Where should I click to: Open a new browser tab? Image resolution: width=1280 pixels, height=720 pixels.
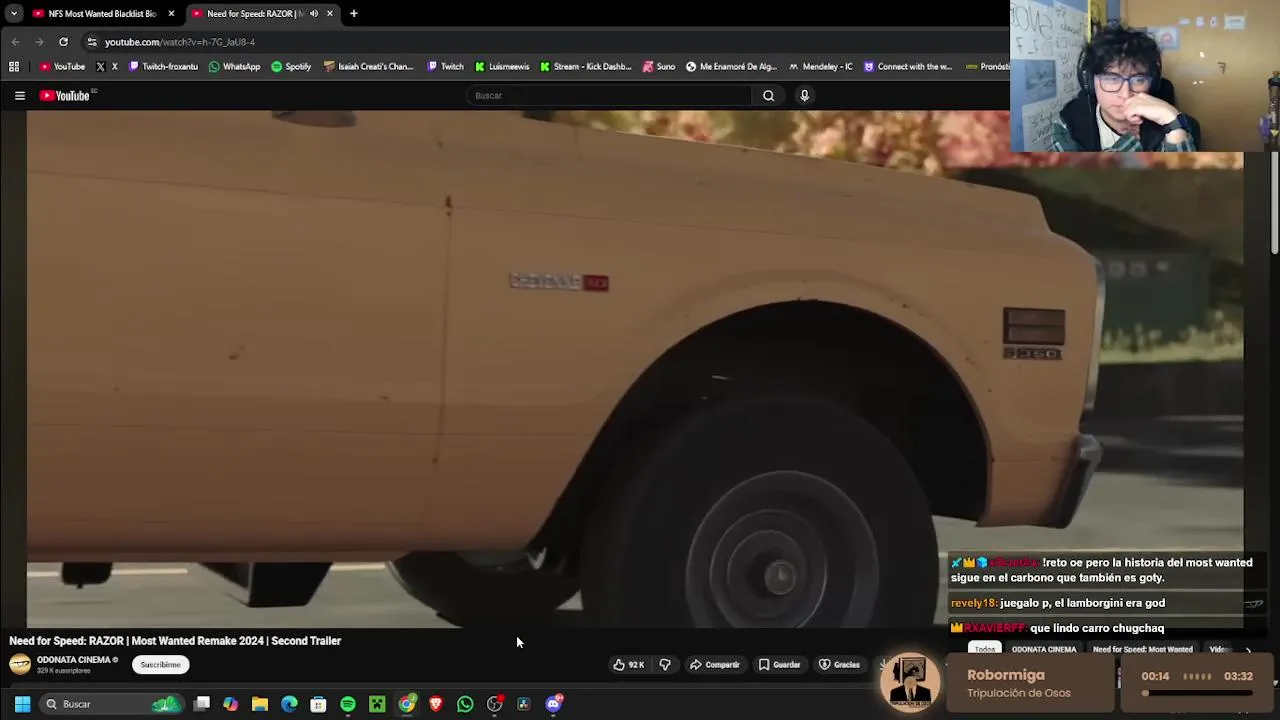tap(354, 14)
